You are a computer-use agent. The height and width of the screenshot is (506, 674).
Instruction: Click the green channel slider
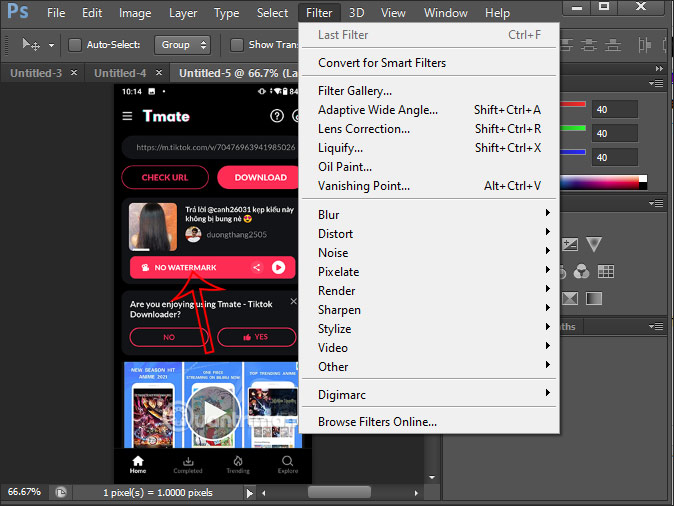click(x=573, y=128)
